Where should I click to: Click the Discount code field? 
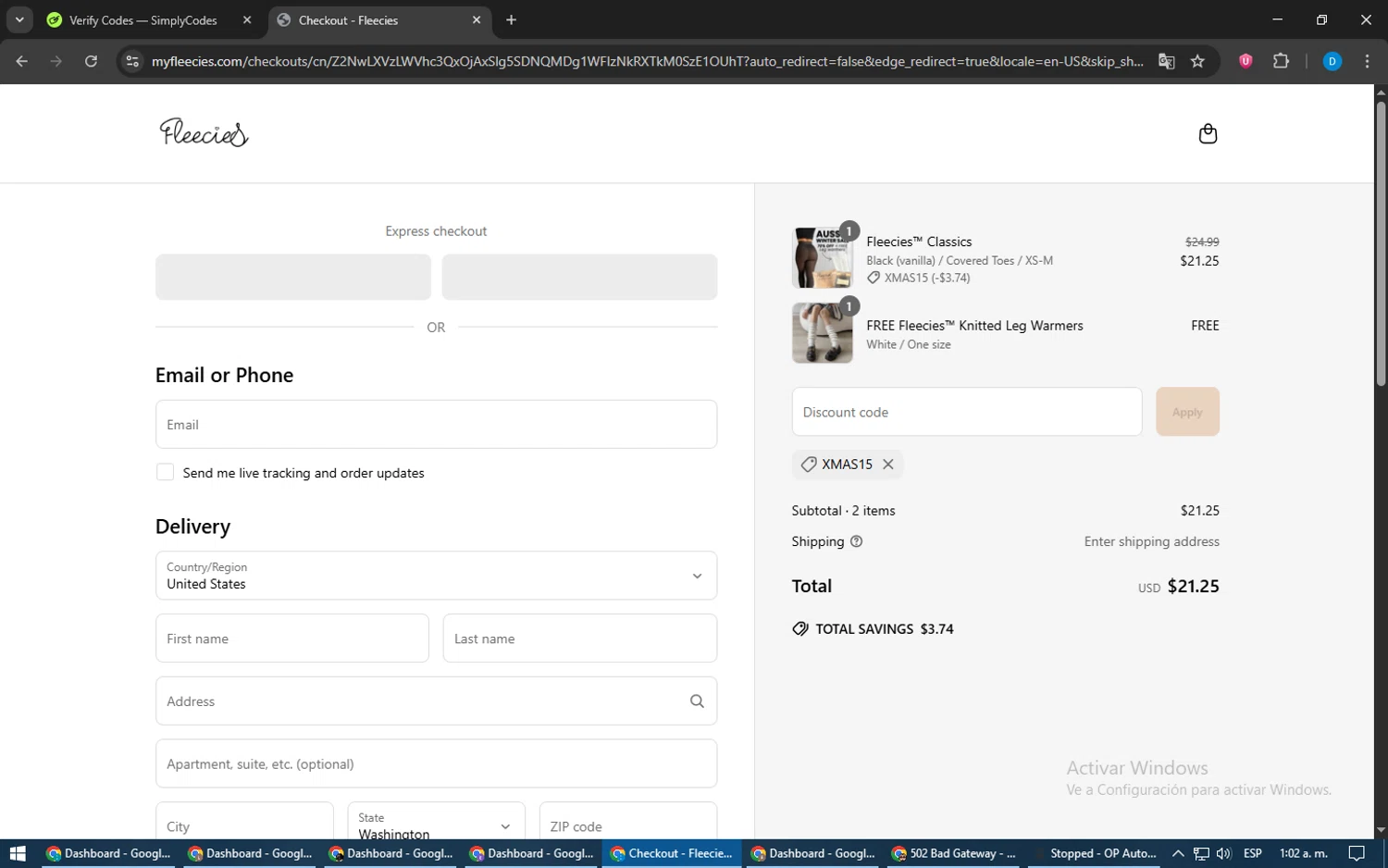coord(967,412)
